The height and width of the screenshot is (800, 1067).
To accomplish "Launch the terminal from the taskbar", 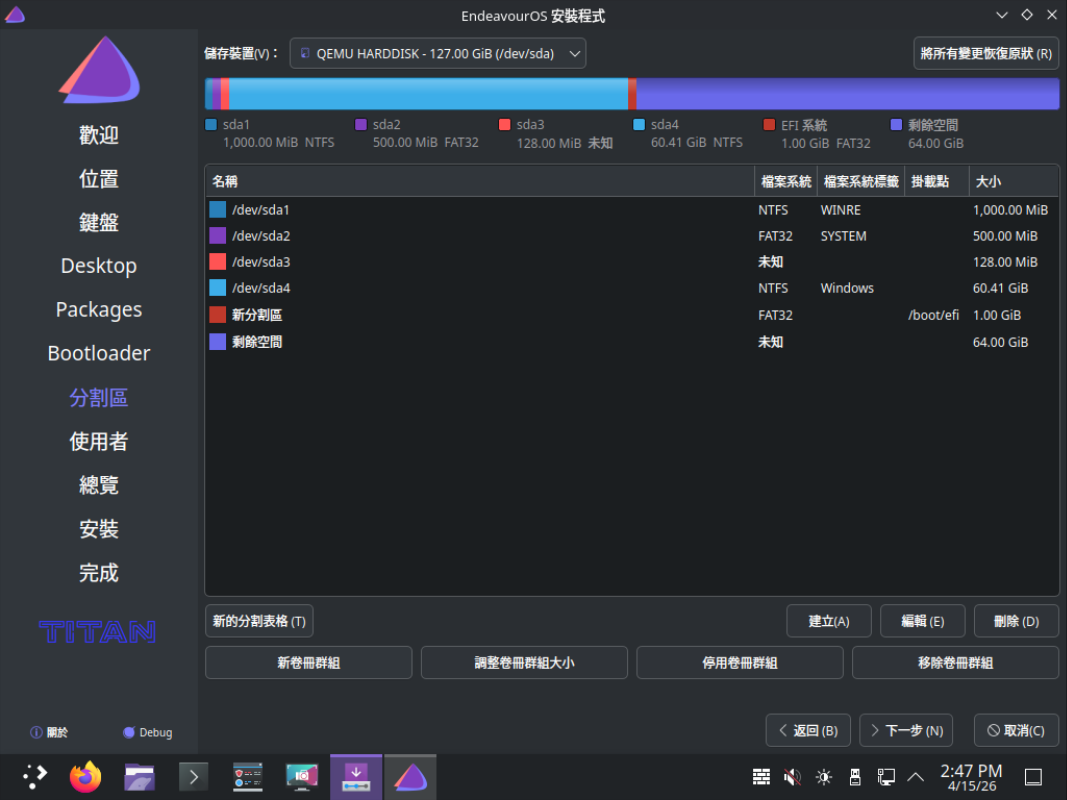I will [193, 777].
